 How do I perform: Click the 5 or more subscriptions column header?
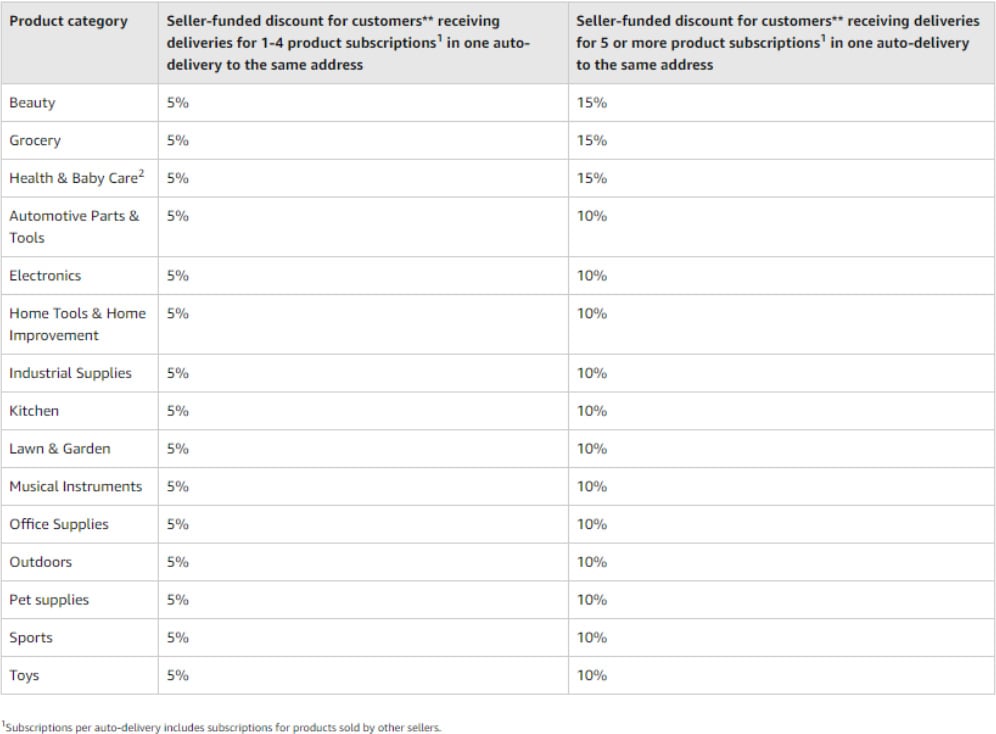tap(773, 42)
